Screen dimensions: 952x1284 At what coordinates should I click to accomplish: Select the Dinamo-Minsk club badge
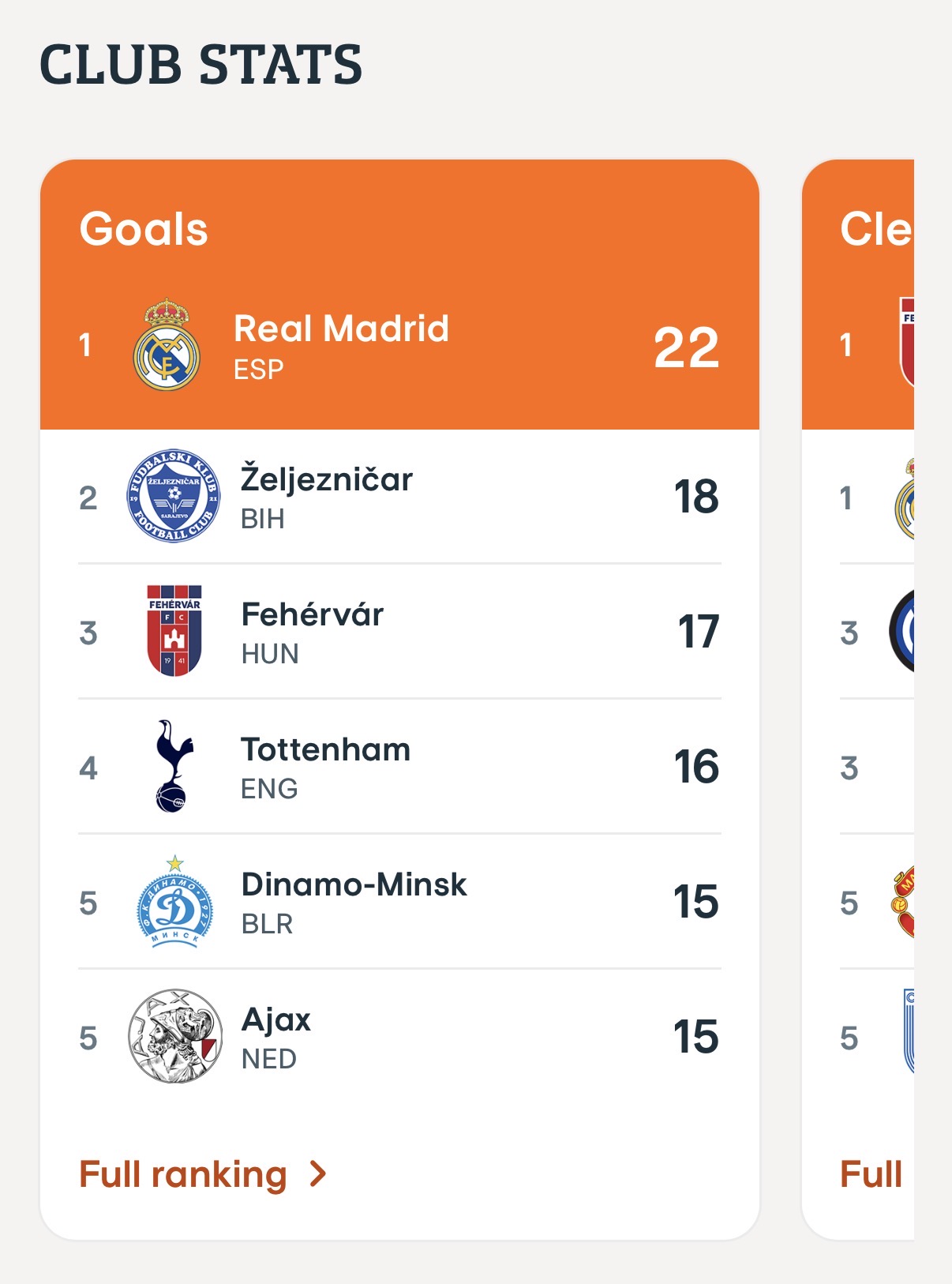pos(174,902)
